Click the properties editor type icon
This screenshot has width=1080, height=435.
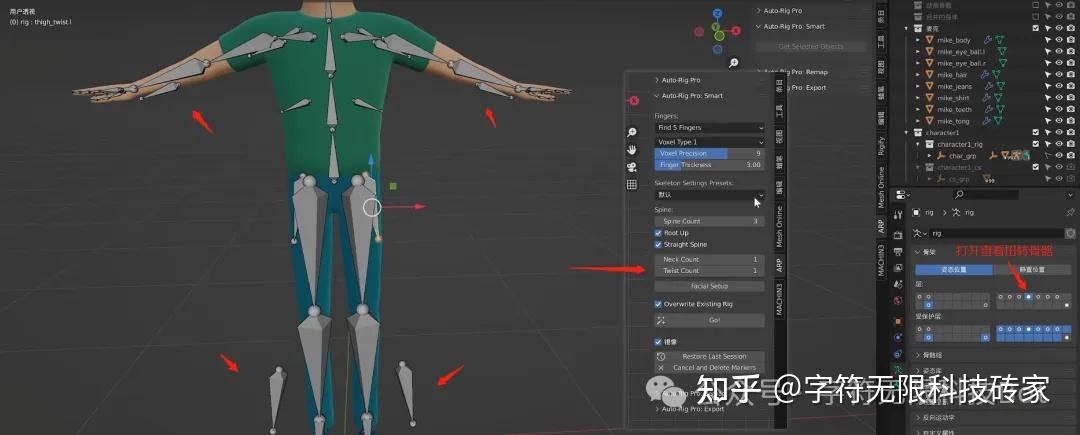point(904,195)
